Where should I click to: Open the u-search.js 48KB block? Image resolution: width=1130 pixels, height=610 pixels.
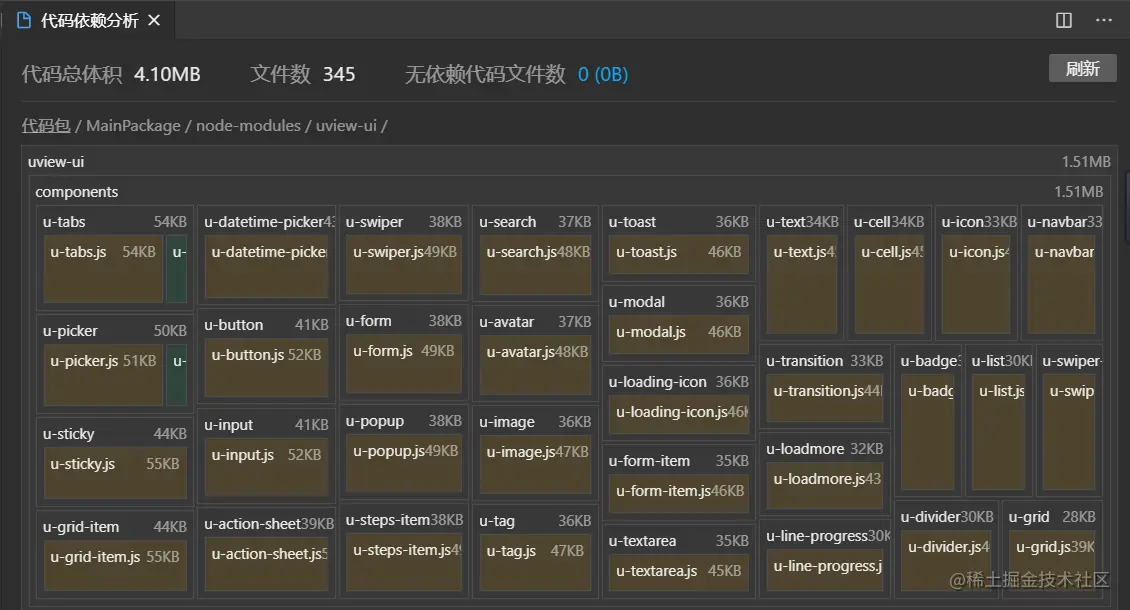(x=536, y=265)
